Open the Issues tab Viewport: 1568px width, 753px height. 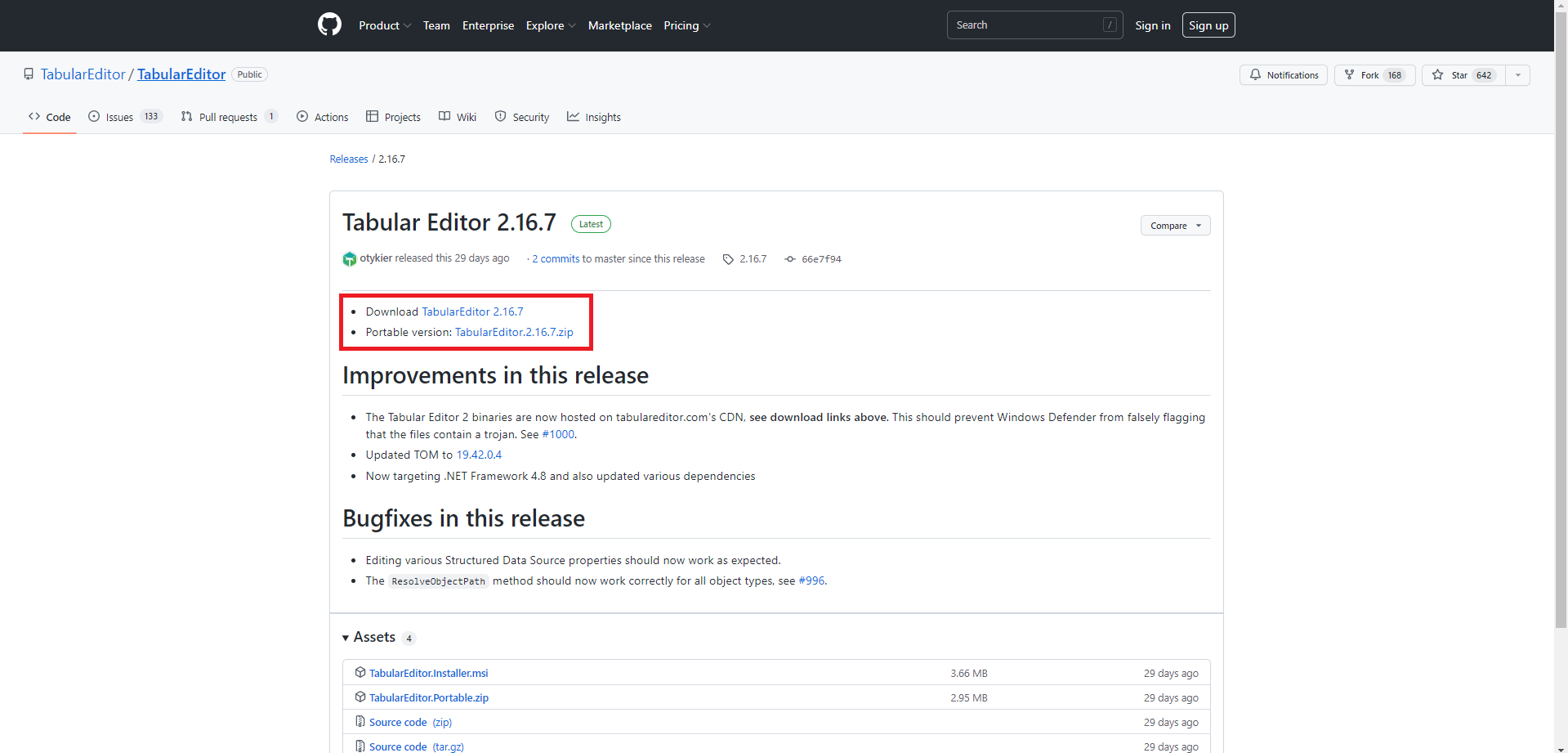point(125,117)
